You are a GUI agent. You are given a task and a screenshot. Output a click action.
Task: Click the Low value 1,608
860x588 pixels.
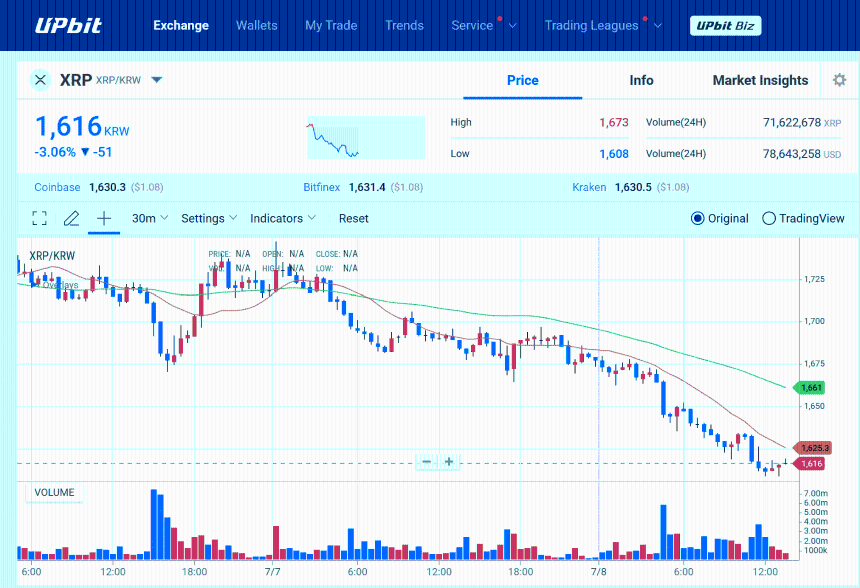point(614,154)
